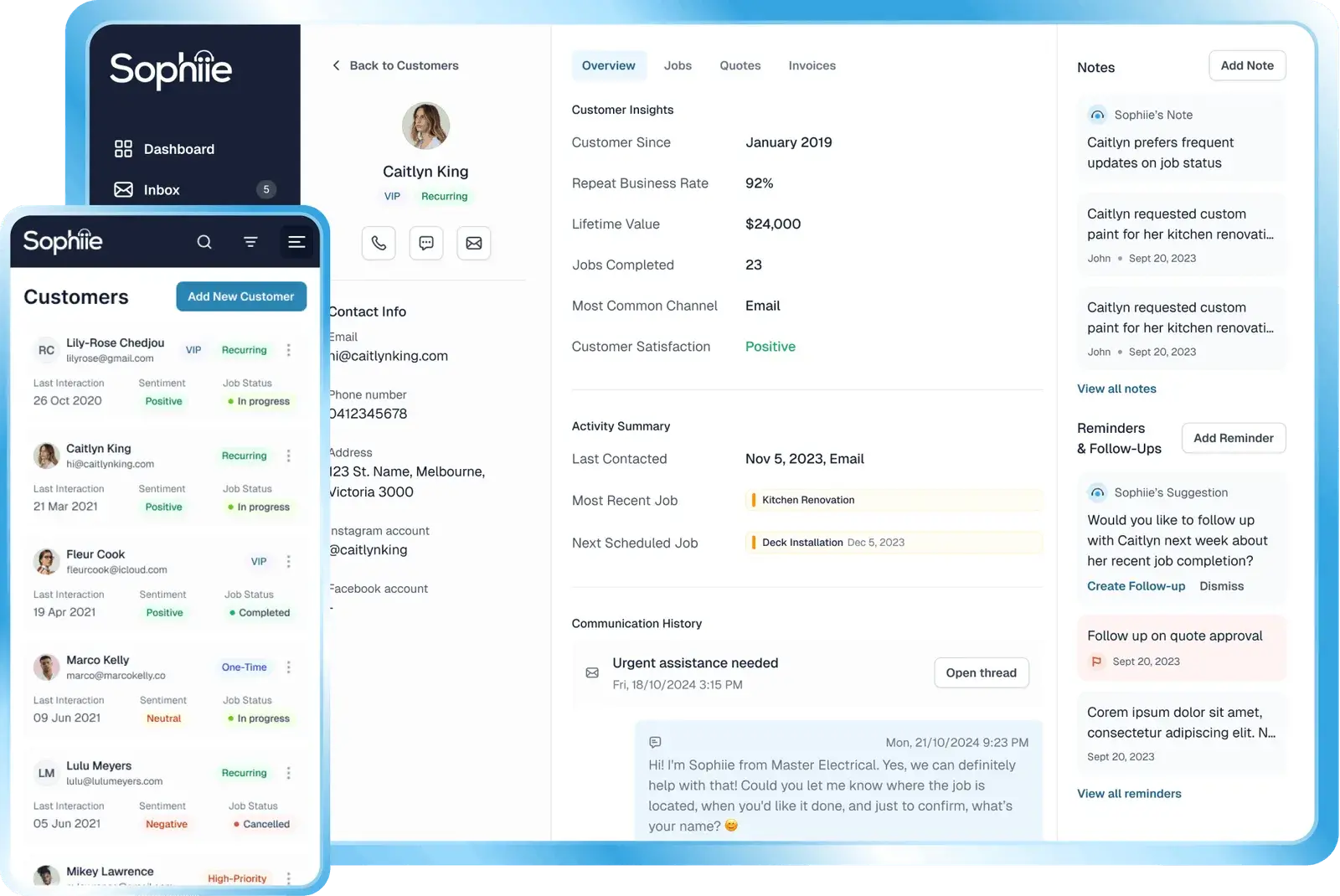This screenshot has height=896, width=1340.
Task: Click the flag icon on quote approval reminder
Action: pyautogui.click(x=1096, y=661)
